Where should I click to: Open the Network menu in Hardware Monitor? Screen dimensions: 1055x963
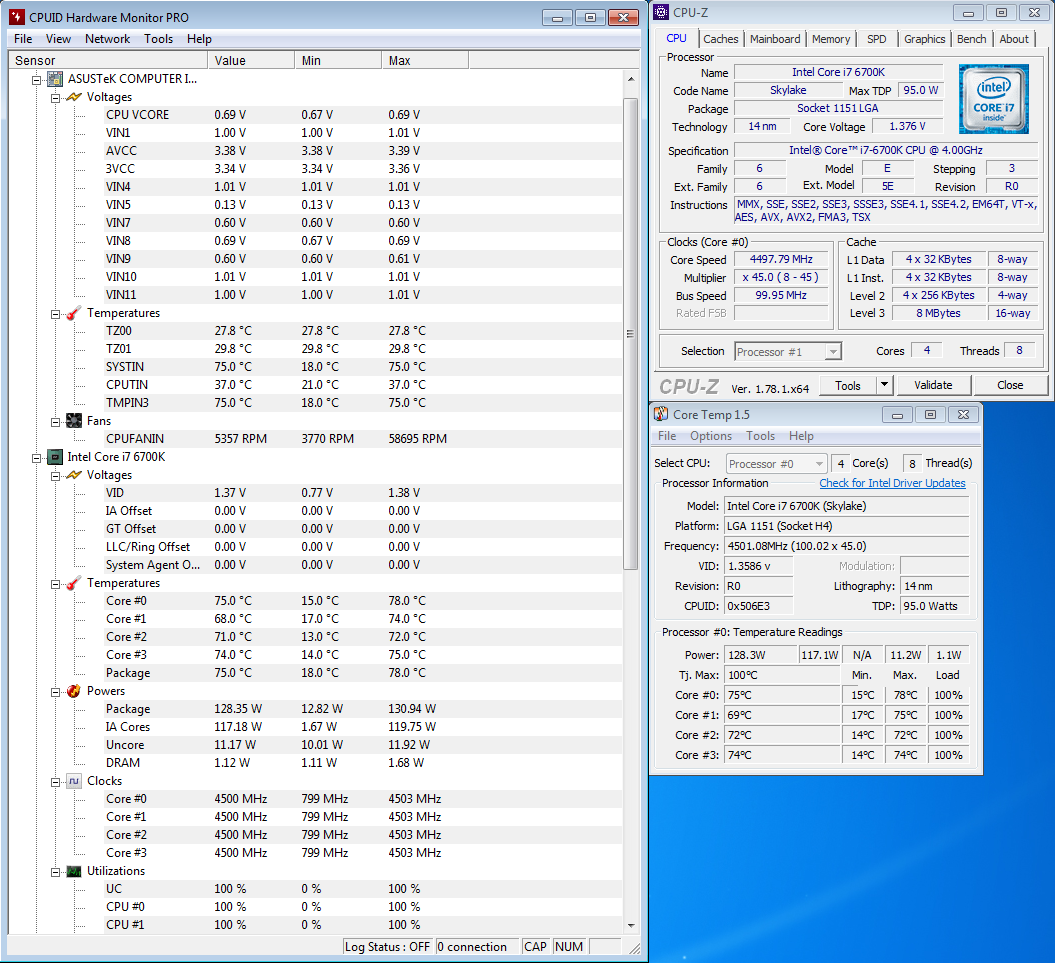click(108, 39)
